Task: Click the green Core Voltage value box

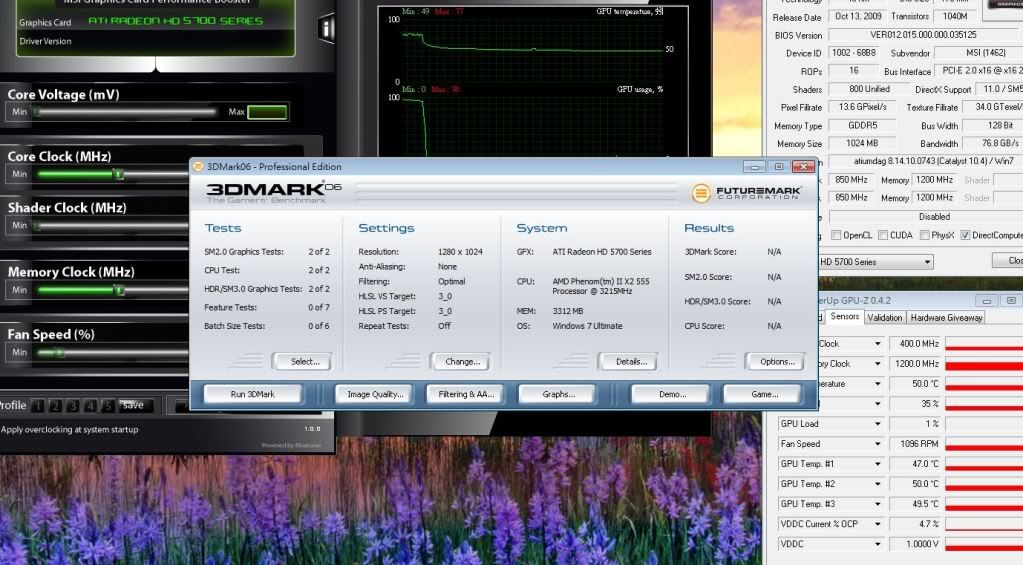Action: 267,112
